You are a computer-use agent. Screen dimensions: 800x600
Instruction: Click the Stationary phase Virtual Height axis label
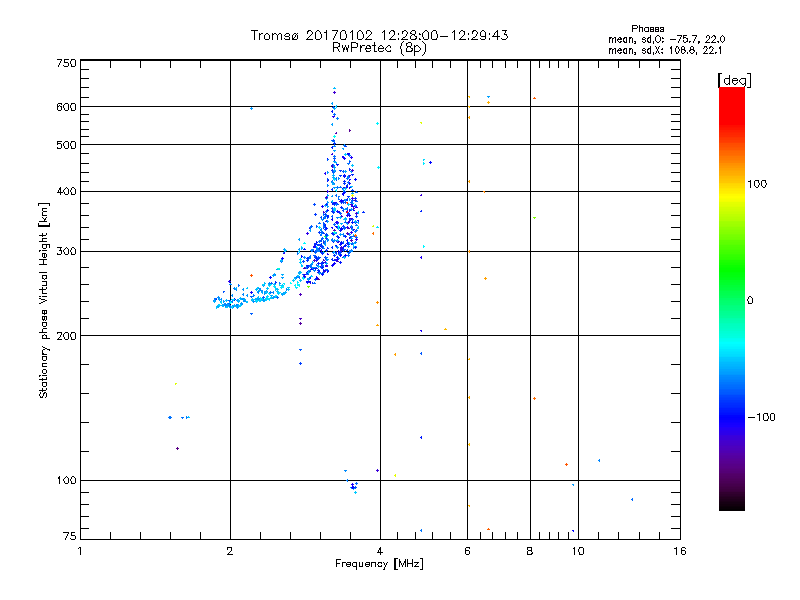[43, 301]
